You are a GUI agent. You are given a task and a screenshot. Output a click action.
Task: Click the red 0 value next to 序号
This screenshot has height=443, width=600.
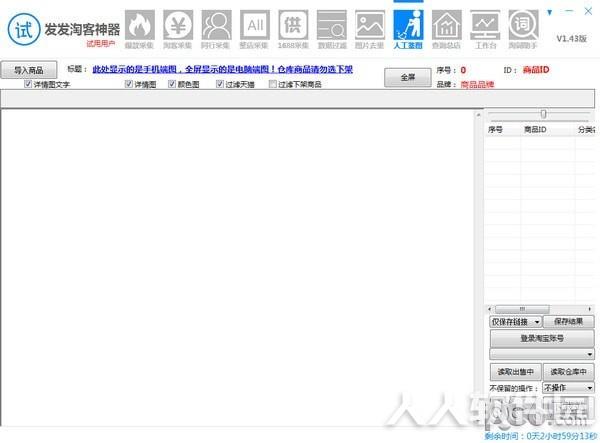point(463,70)
